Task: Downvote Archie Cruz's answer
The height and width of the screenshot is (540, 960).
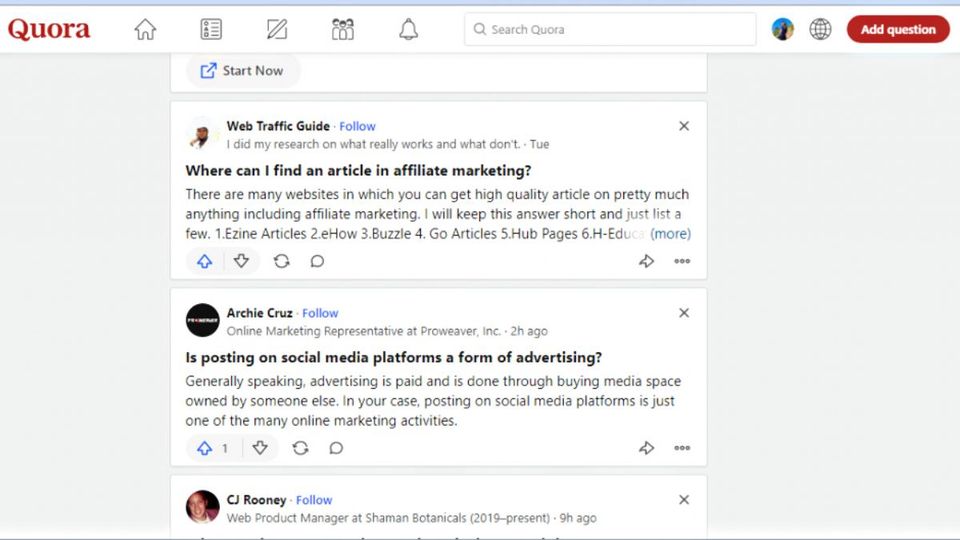Action: pos(260,448)
